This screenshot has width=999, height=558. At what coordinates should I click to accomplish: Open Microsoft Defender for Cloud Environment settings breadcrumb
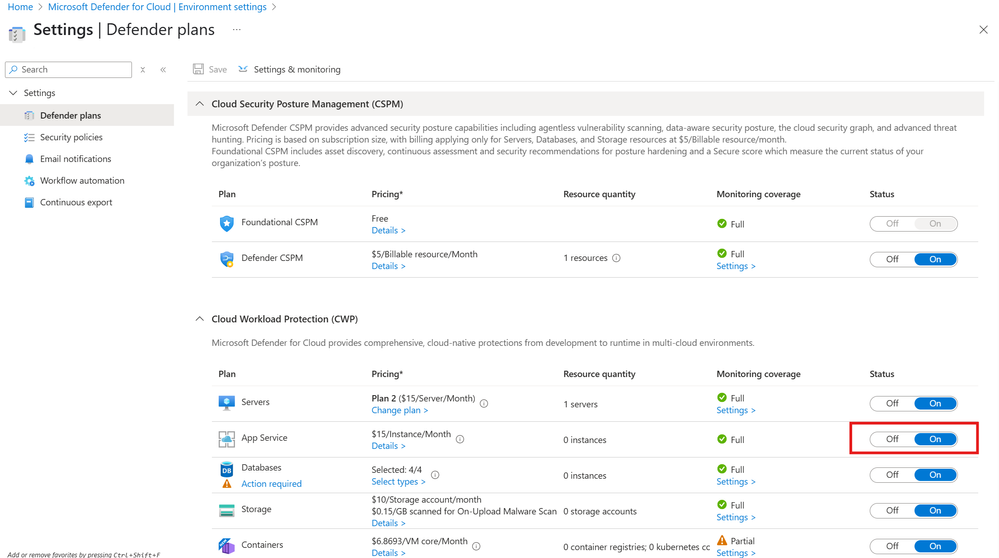157,7
